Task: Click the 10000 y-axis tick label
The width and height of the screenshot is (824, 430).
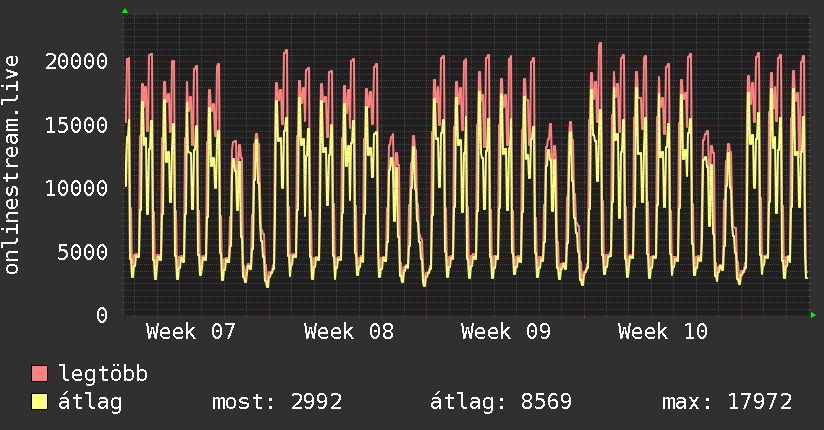Action: point(76,188)
